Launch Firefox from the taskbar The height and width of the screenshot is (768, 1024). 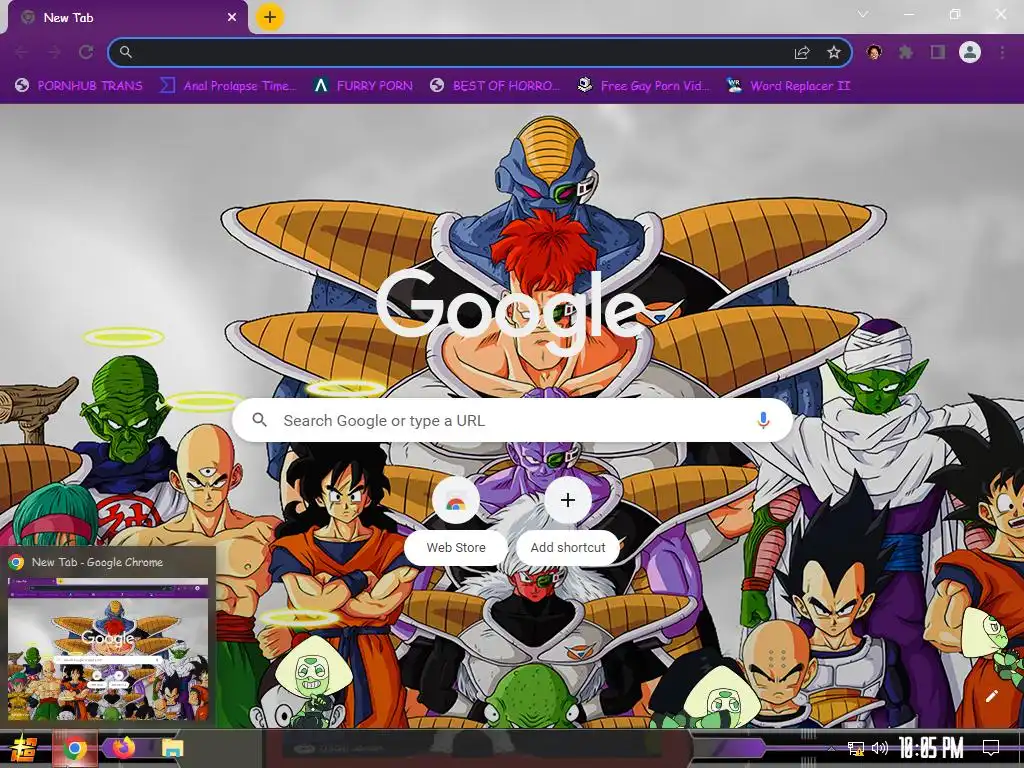coord(124,748)
